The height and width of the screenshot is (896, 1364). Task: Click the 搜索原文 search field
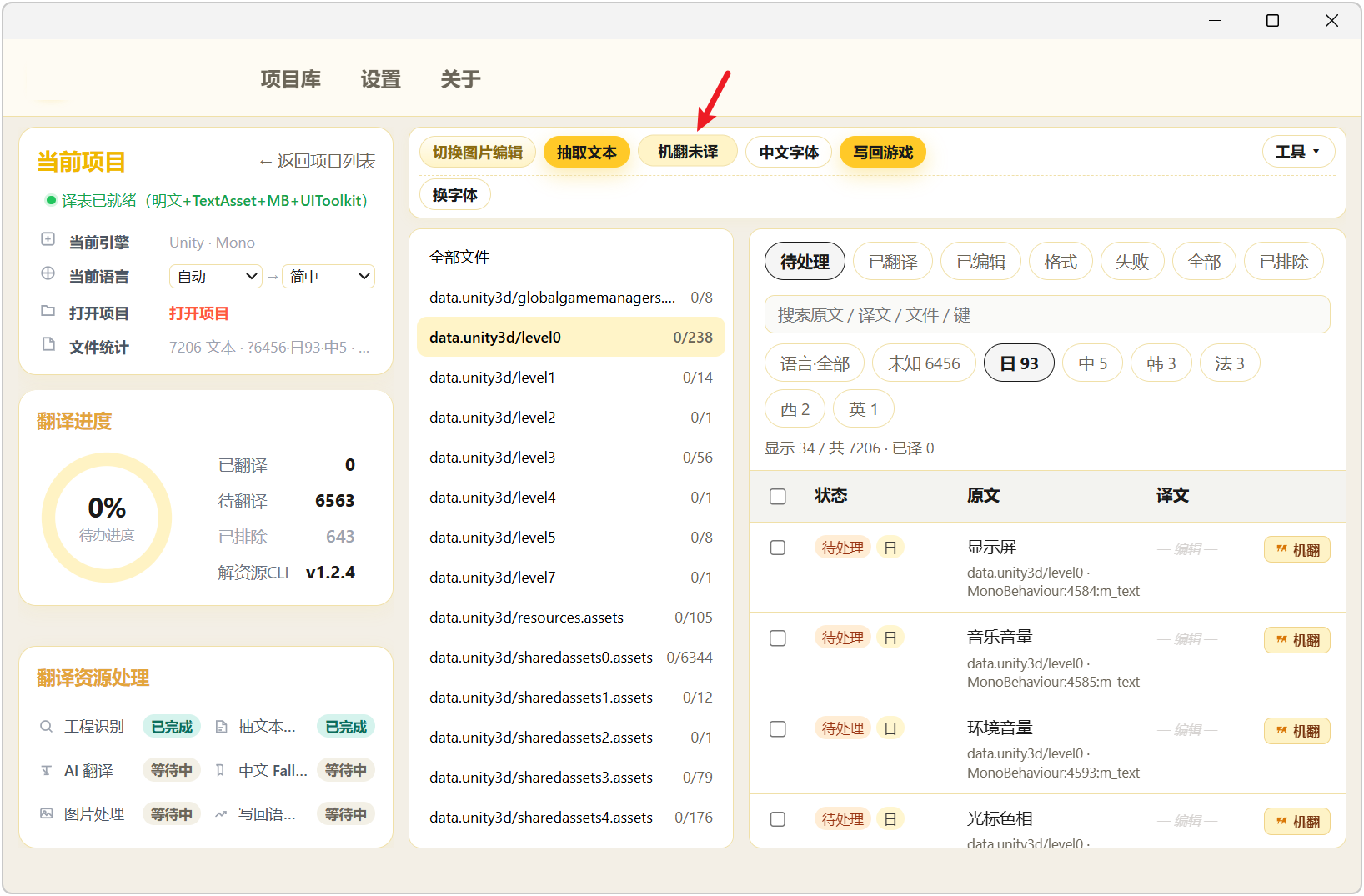1047,315
